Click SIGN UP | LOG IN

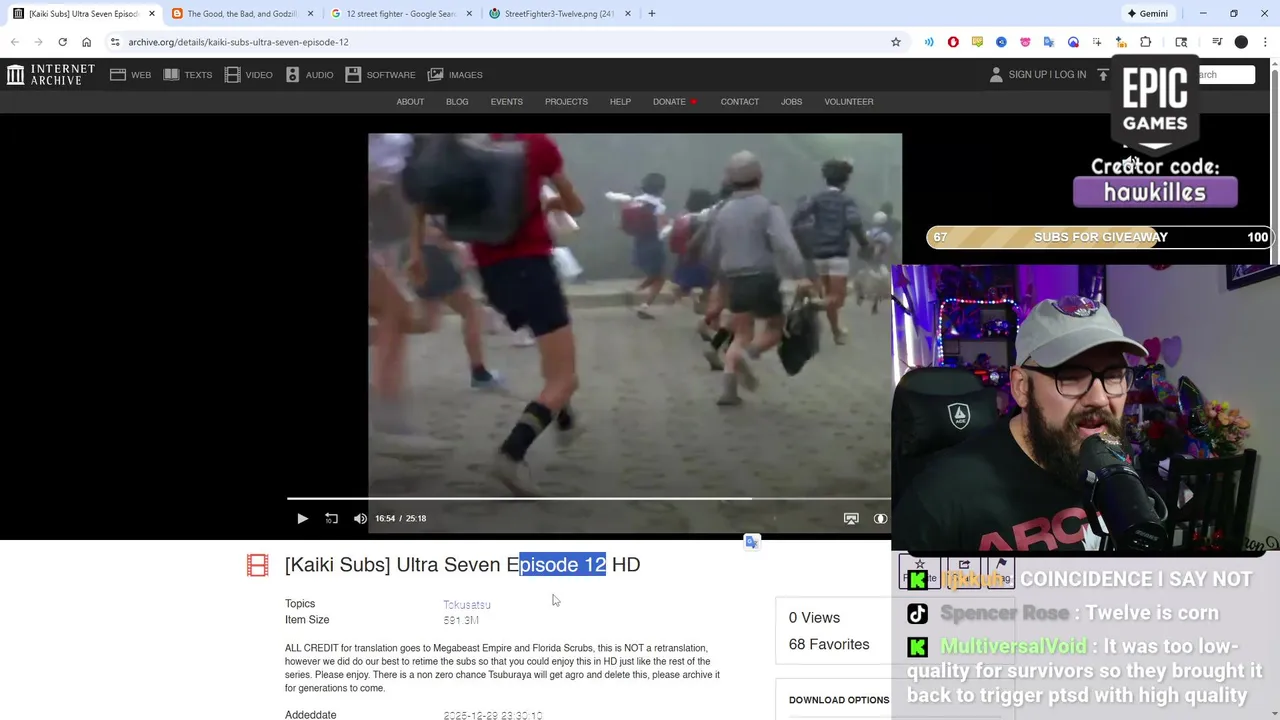coord(1038,75)
